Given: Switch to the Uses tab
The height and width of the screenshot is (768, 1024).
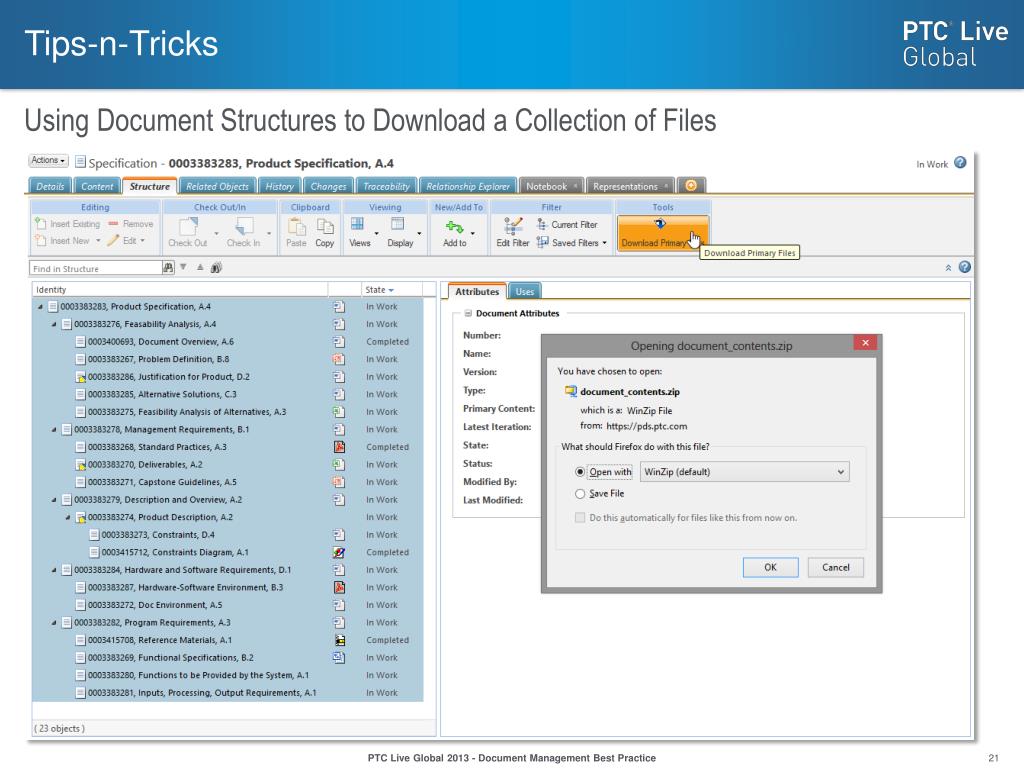Looking at the screenshot, I should pyautogui.click(x=524, y=291).
